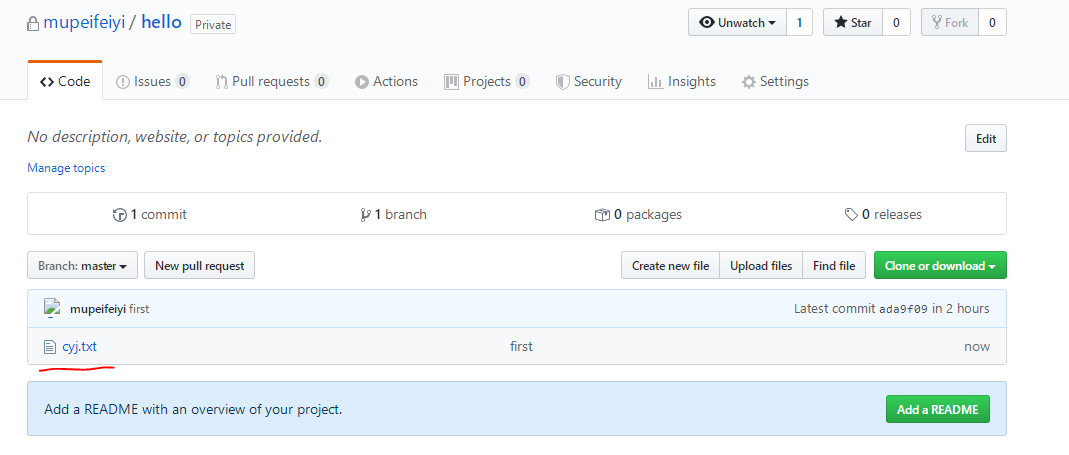Open the latest commit message 'first' beside author
The height and width of the screenshot is (455, 1069).
[139, 309]
